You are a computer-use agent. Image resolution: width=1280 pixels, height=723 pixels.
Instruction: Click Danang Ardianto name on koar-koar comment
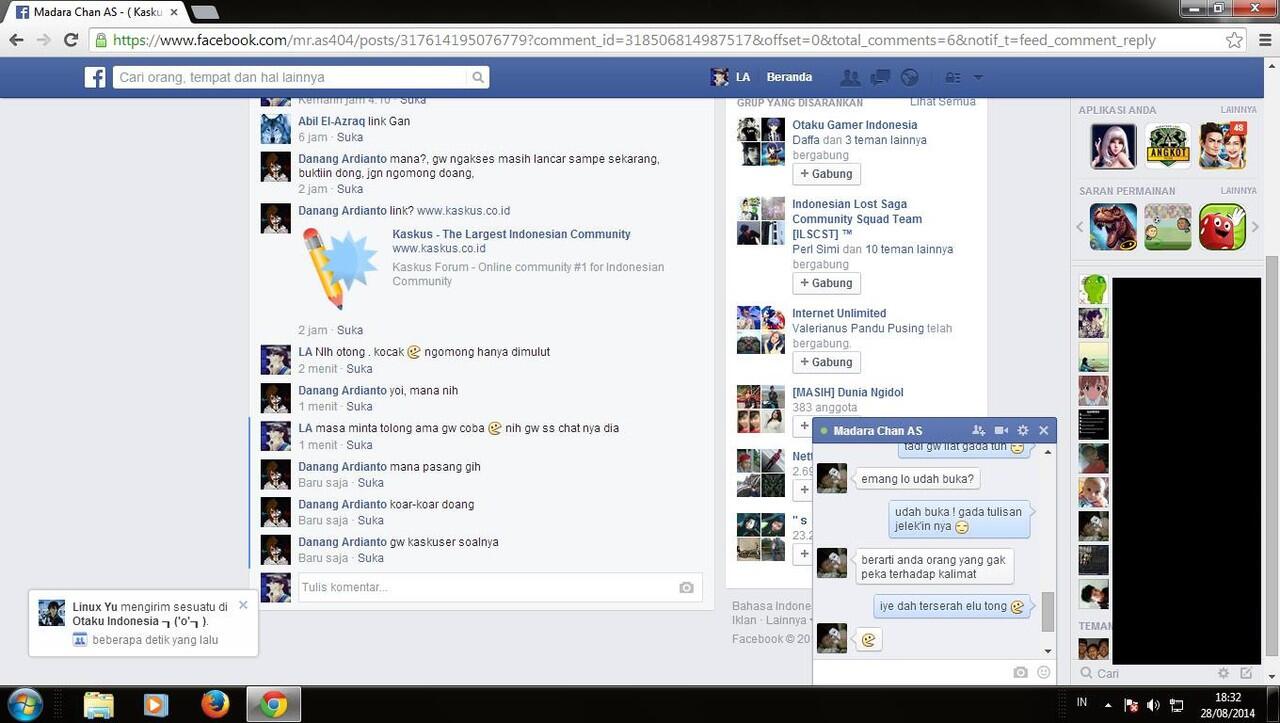[x=342, y=504]
